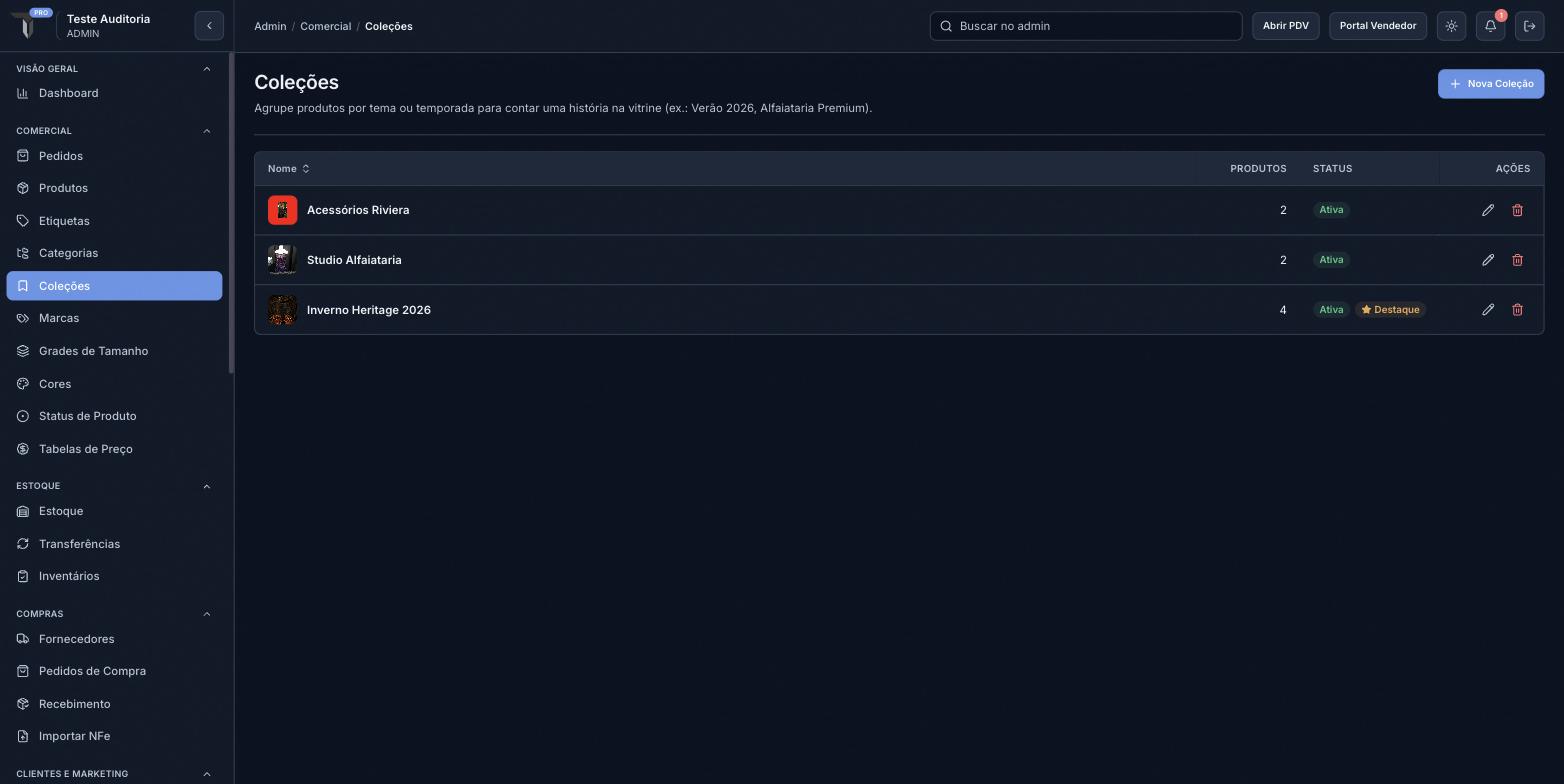Collapse the sidebar with the chevron button
The image size is (1564, 784).
[209, 26]
